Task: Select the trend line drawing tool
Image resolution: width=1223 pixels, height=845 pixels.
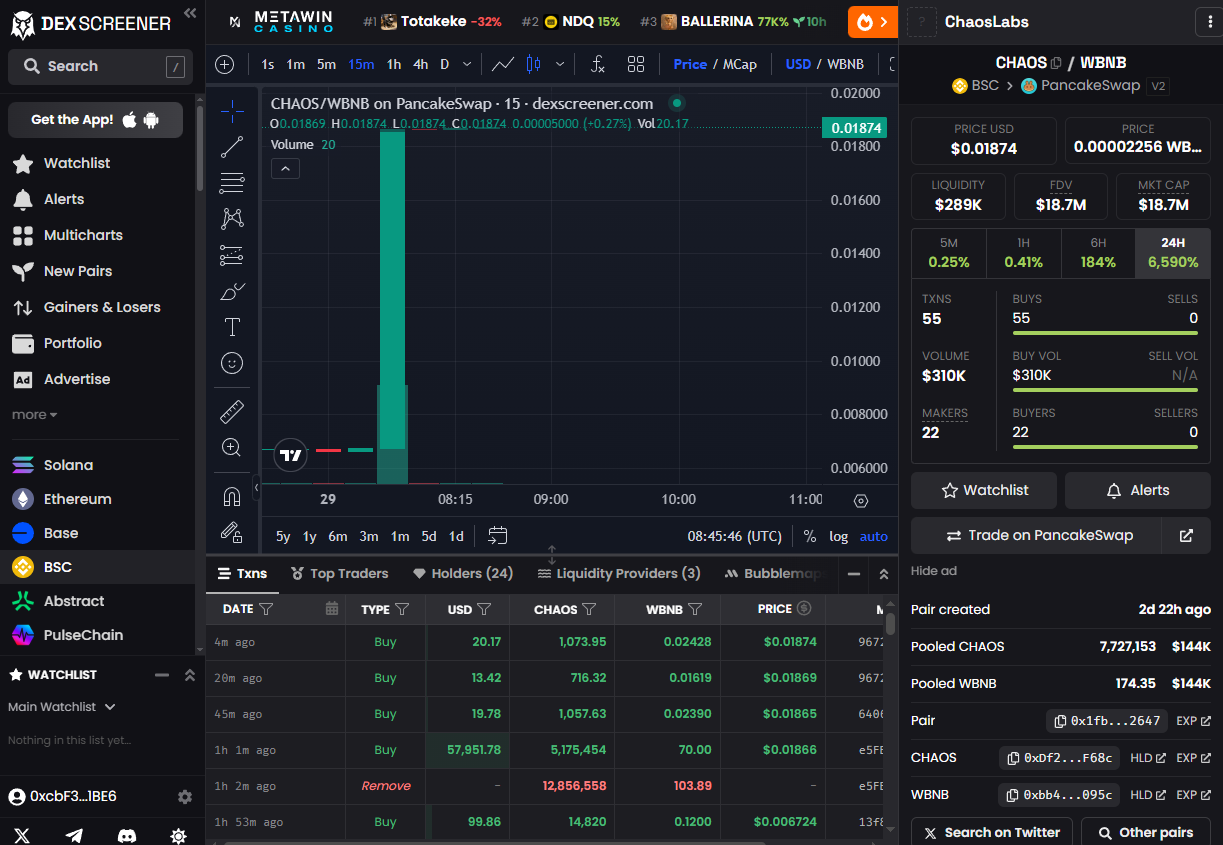Action: [x=232, y=147]
